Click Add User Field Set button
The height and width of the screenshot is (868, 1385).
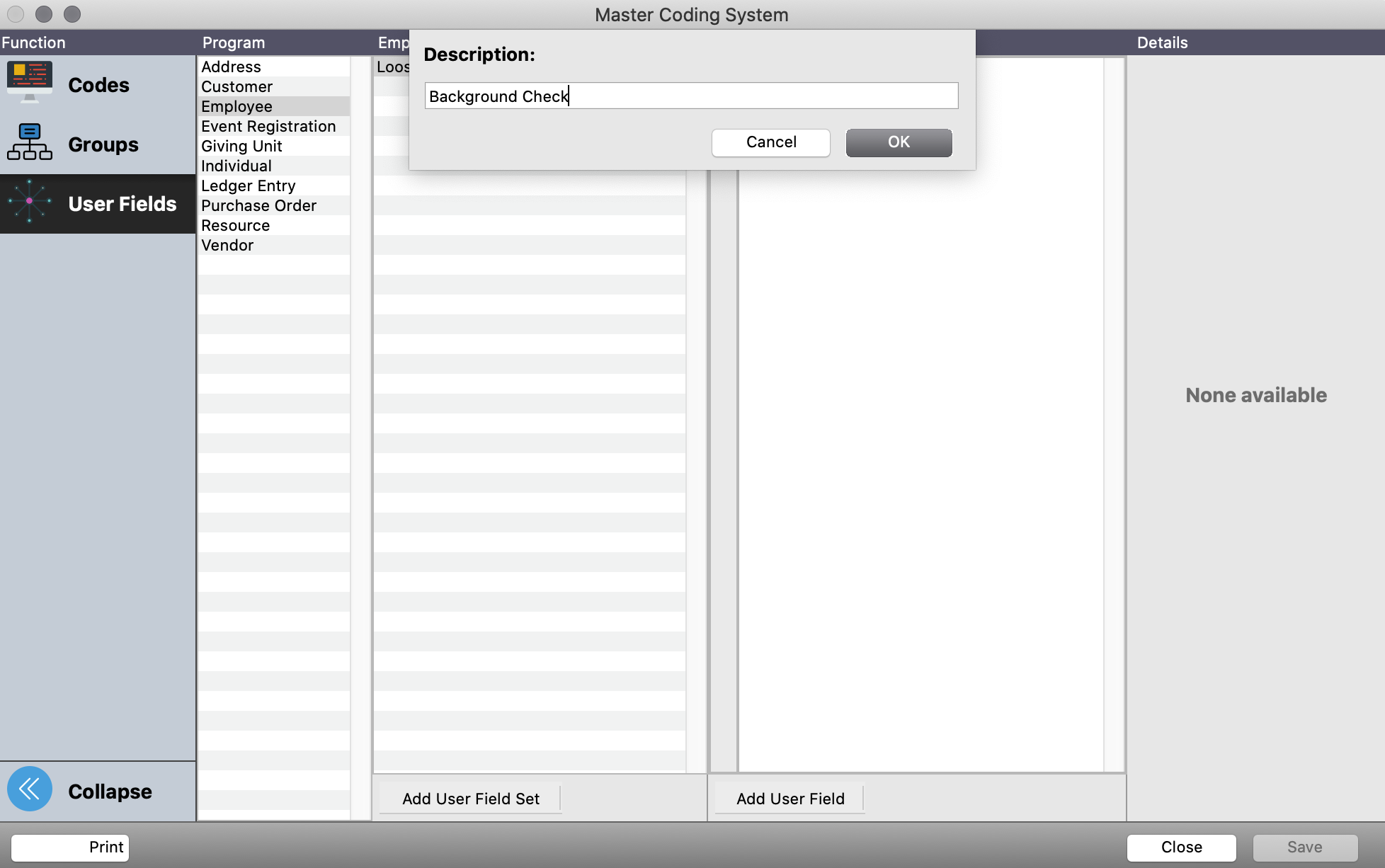(x=470, y=799)
